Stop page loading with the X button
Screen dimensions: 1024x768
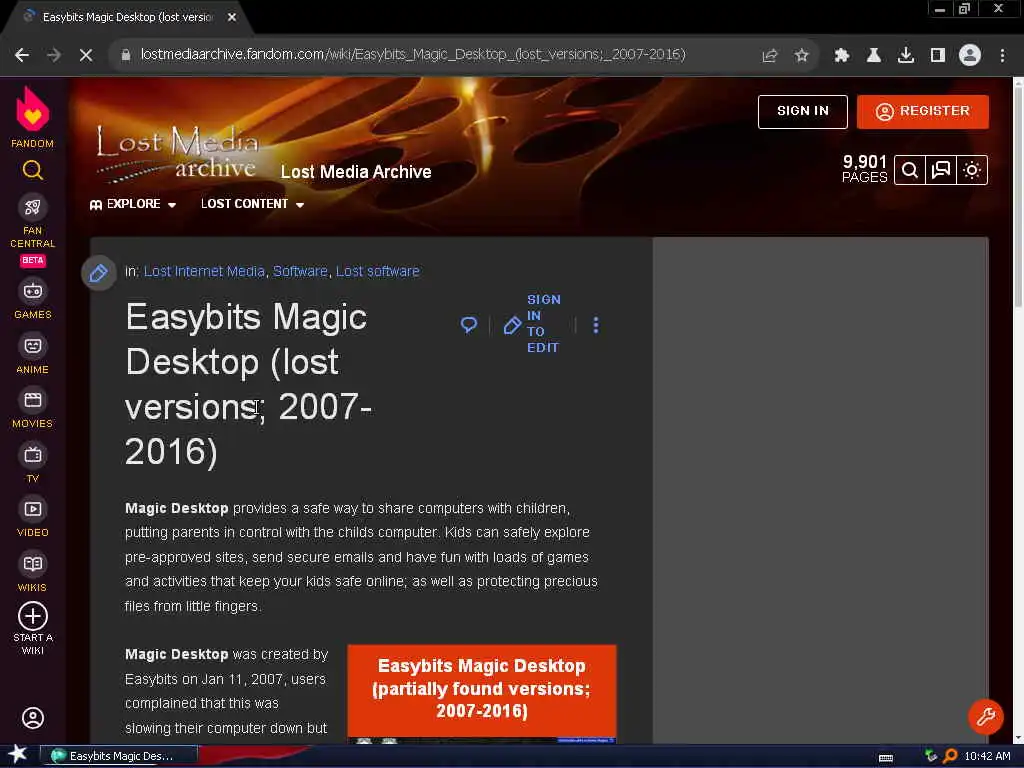point(86,56)
